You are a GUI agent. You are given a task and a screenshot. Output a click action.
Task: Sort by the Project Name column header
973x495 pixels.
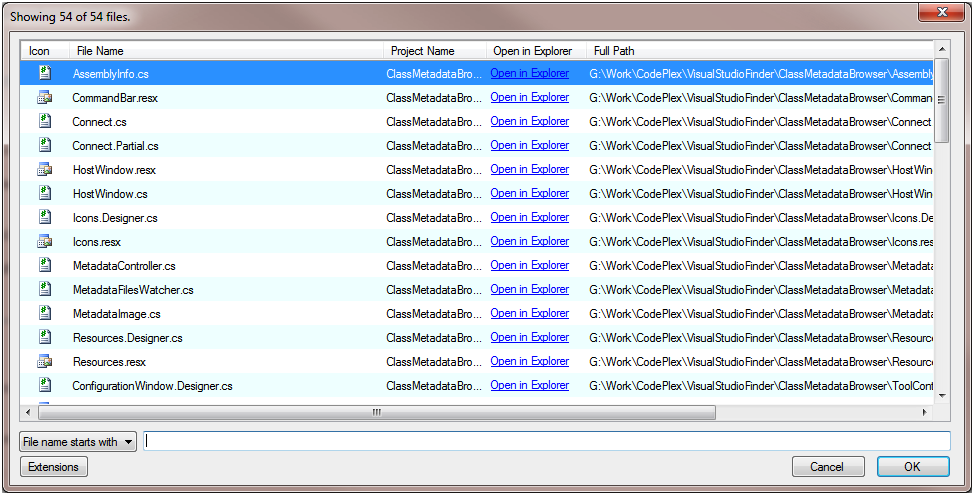[x=435, y=51]
